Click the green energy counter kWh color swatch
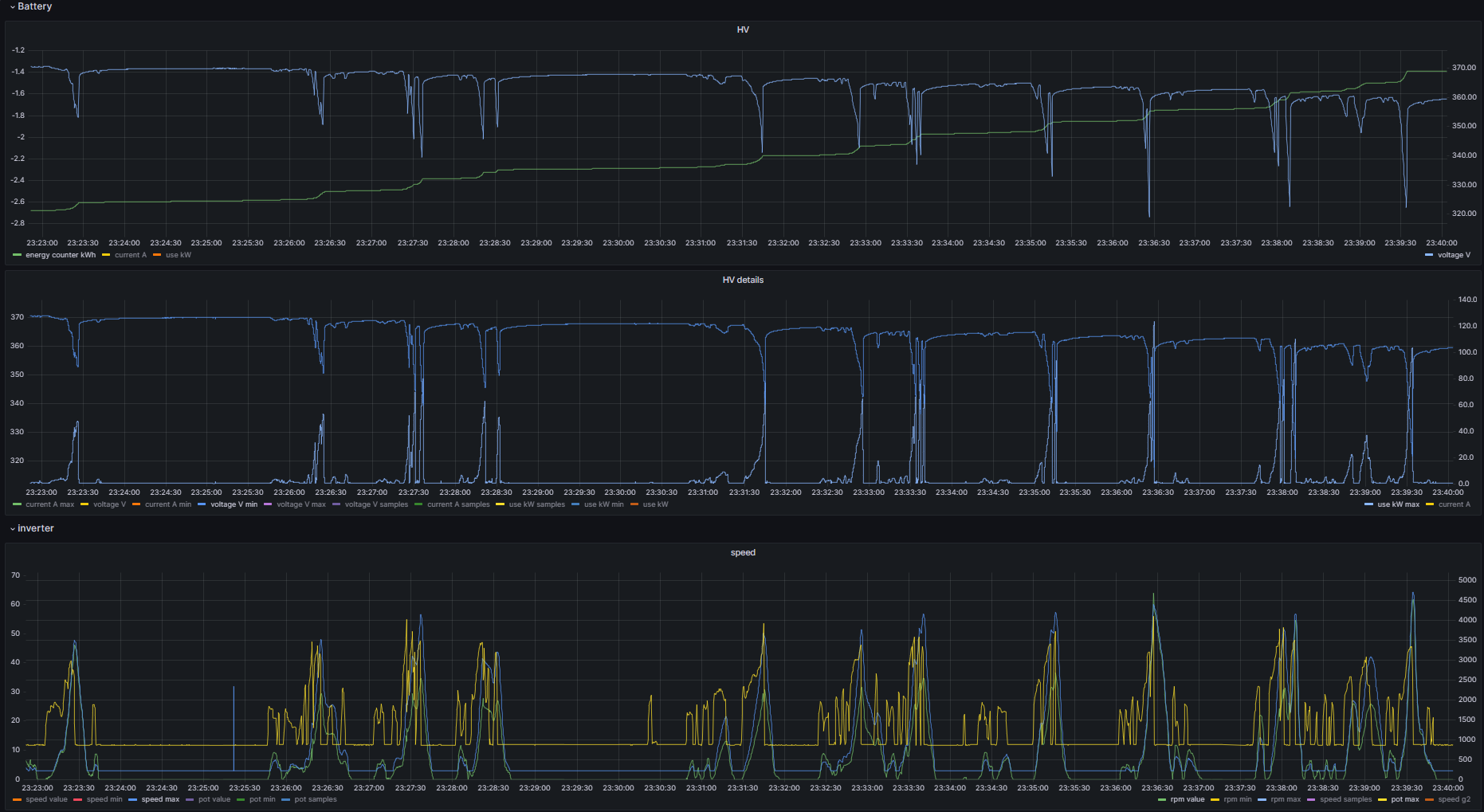 18,256
